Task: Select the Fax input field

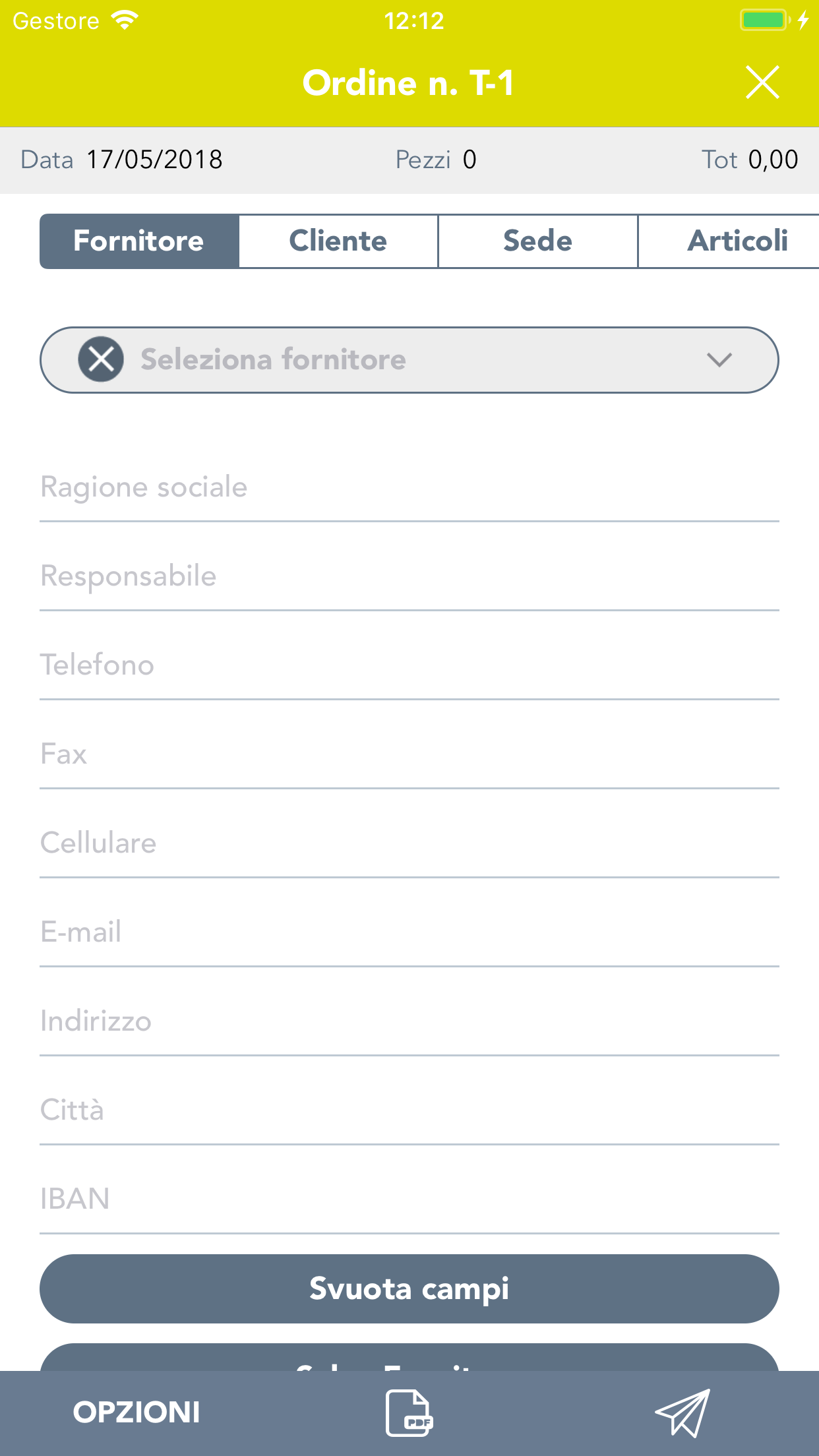Action: click(x=409, y=755)
